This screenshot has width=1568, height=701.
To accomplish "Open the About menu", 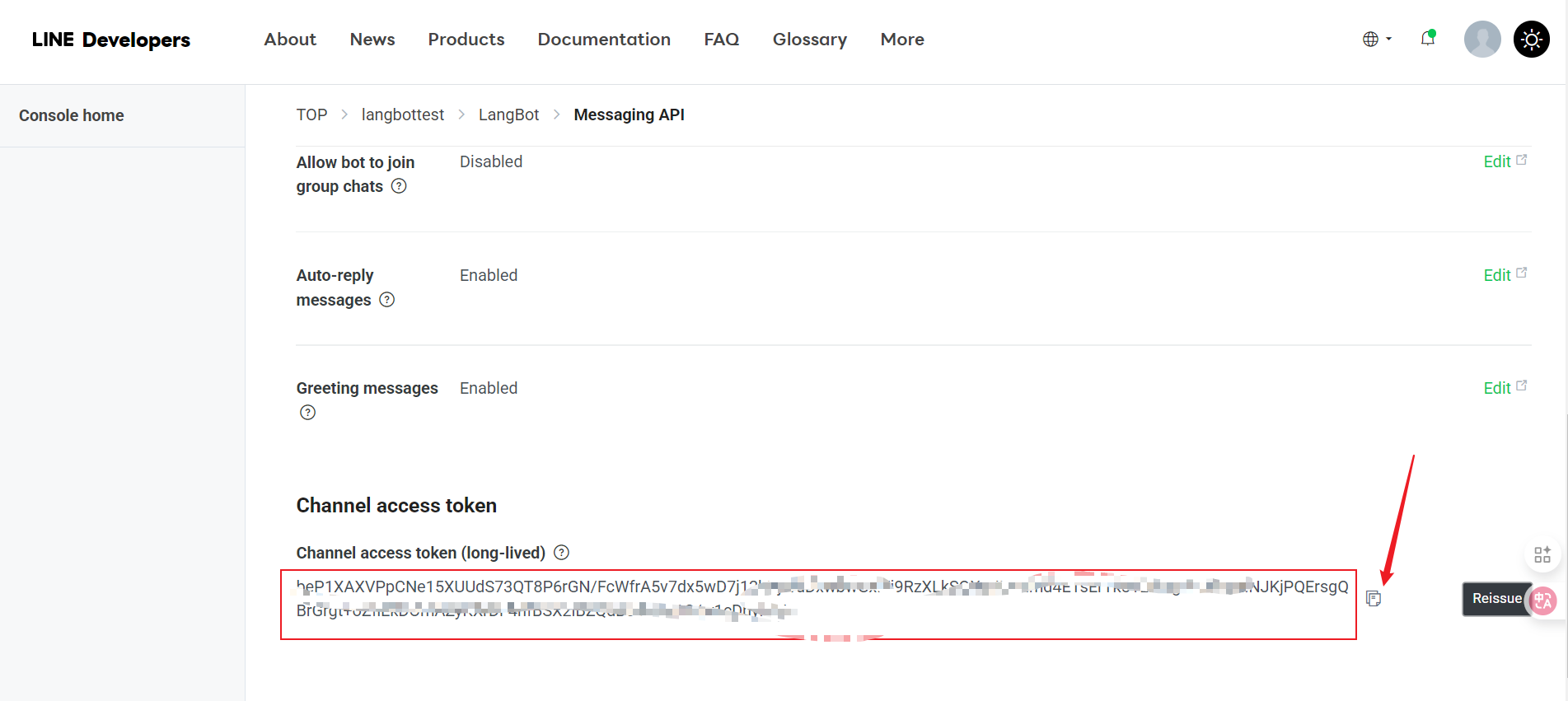I will pyautogui.click(x=290, y=40).
